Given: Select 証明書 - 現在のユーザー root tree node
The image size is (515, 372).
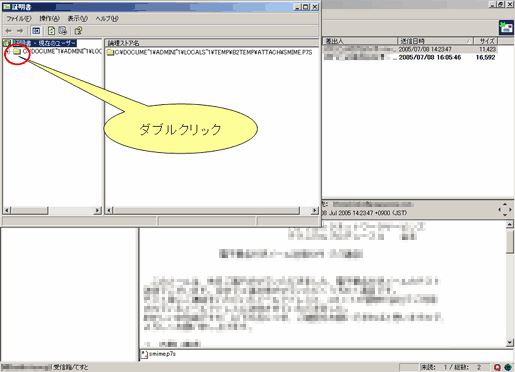Looking at the screenshot, I should pos(44,43).
